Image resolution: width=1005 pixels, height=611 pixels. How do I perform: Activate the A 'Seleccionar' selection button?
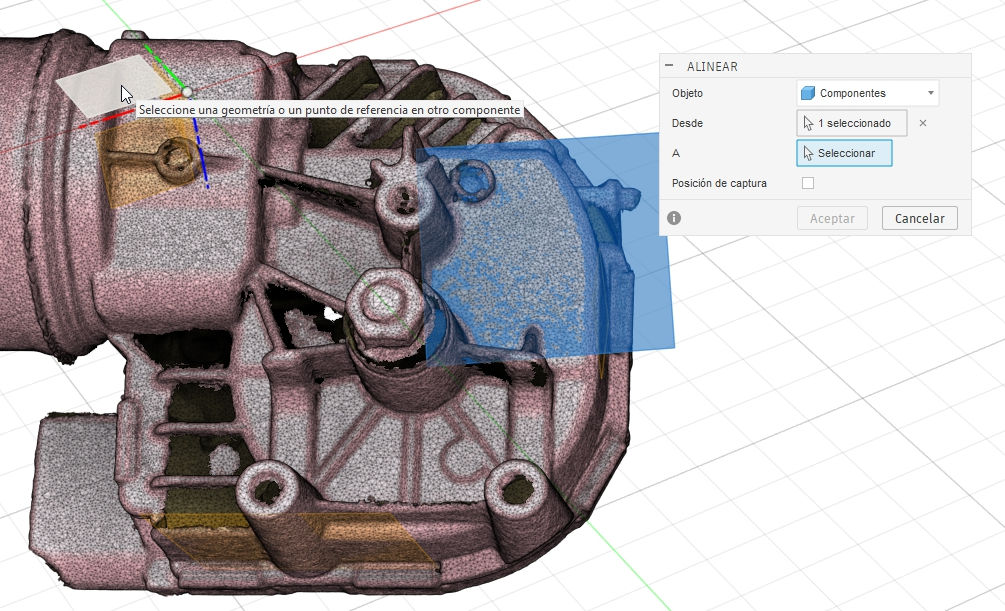[843, 153]
